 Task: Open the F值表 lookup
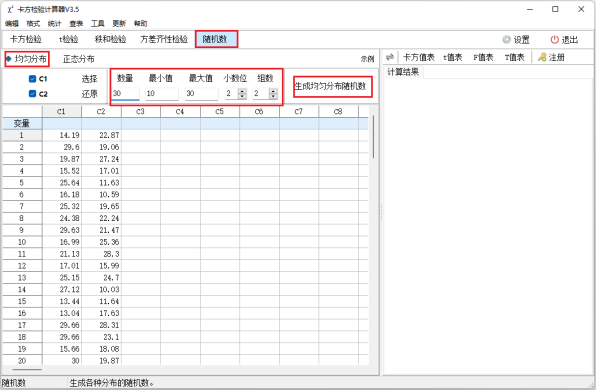coord(483,57)
